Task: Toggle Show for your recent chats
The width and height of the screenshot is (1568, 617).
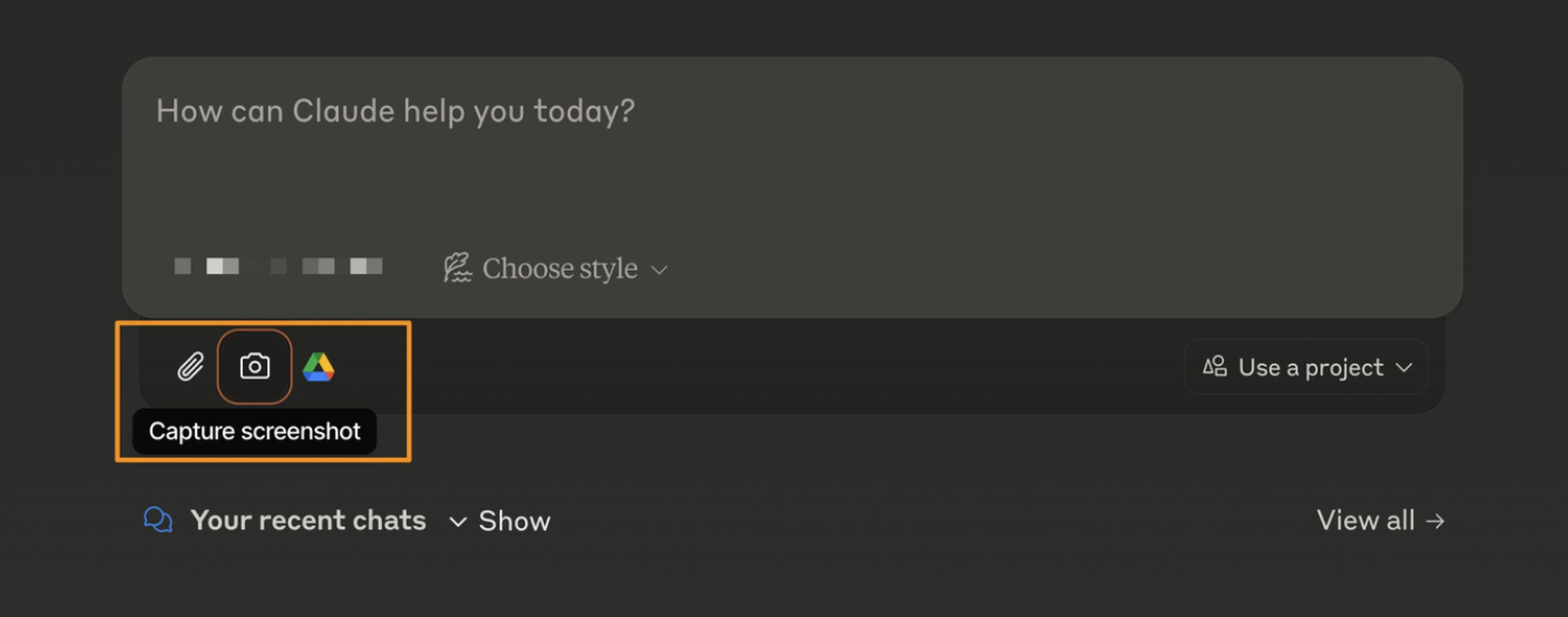Action: click(x=513, y=521)
